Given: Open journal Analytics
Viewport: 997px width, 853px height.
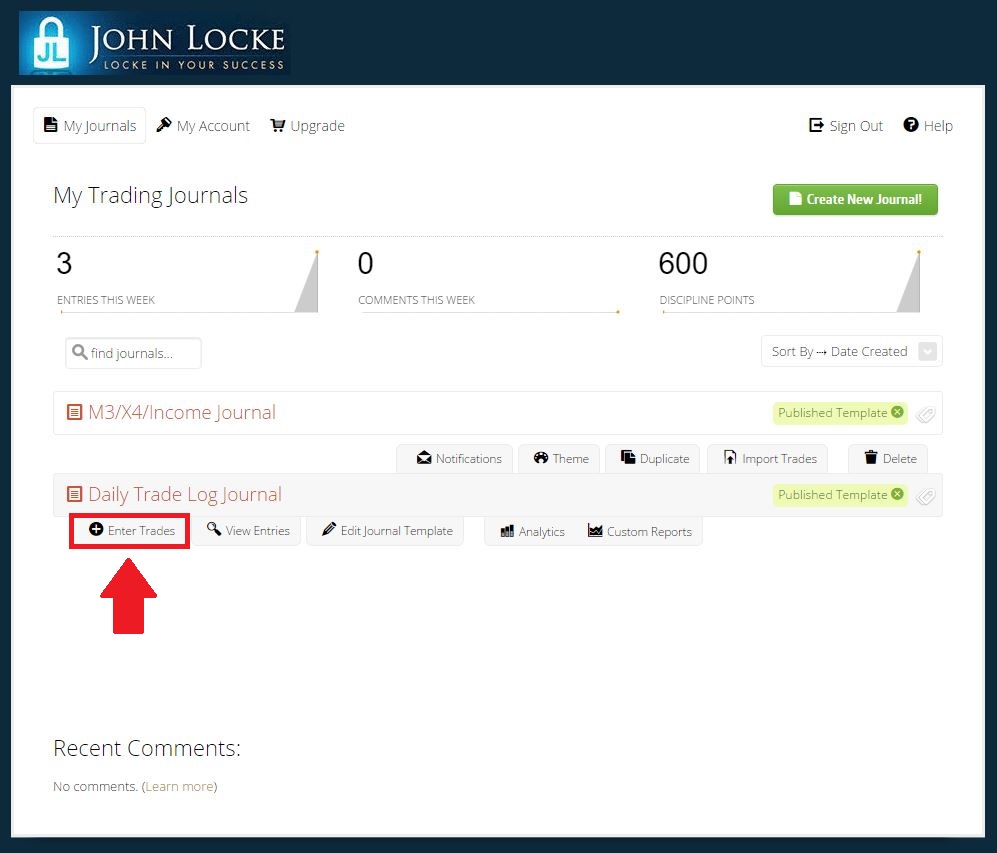Looking at the screenshot, I should [532, 531].
